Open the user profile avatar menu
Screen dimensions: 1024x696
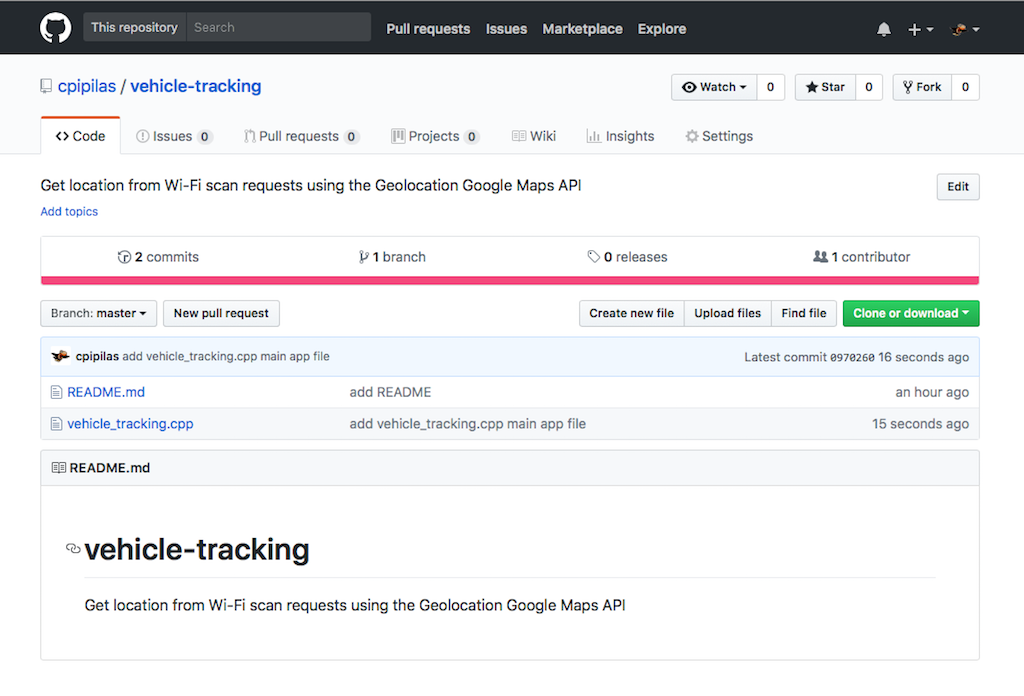(964, 29)
